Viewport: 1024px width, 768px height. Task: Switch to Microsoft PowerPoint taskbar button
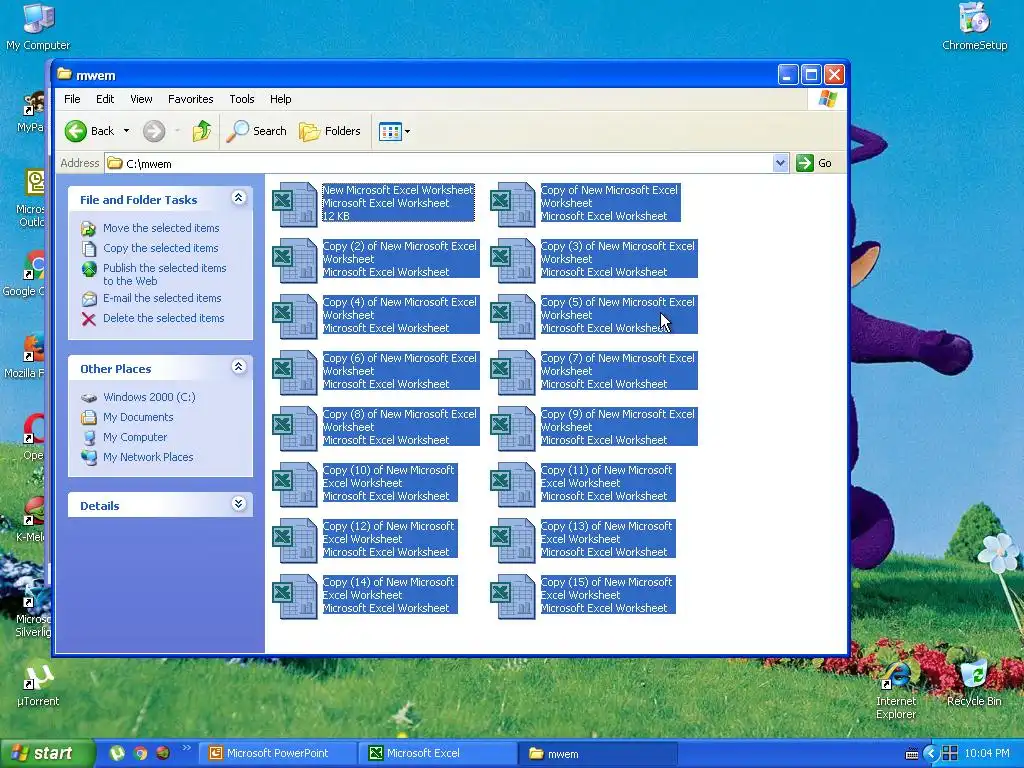coord(278,754)
